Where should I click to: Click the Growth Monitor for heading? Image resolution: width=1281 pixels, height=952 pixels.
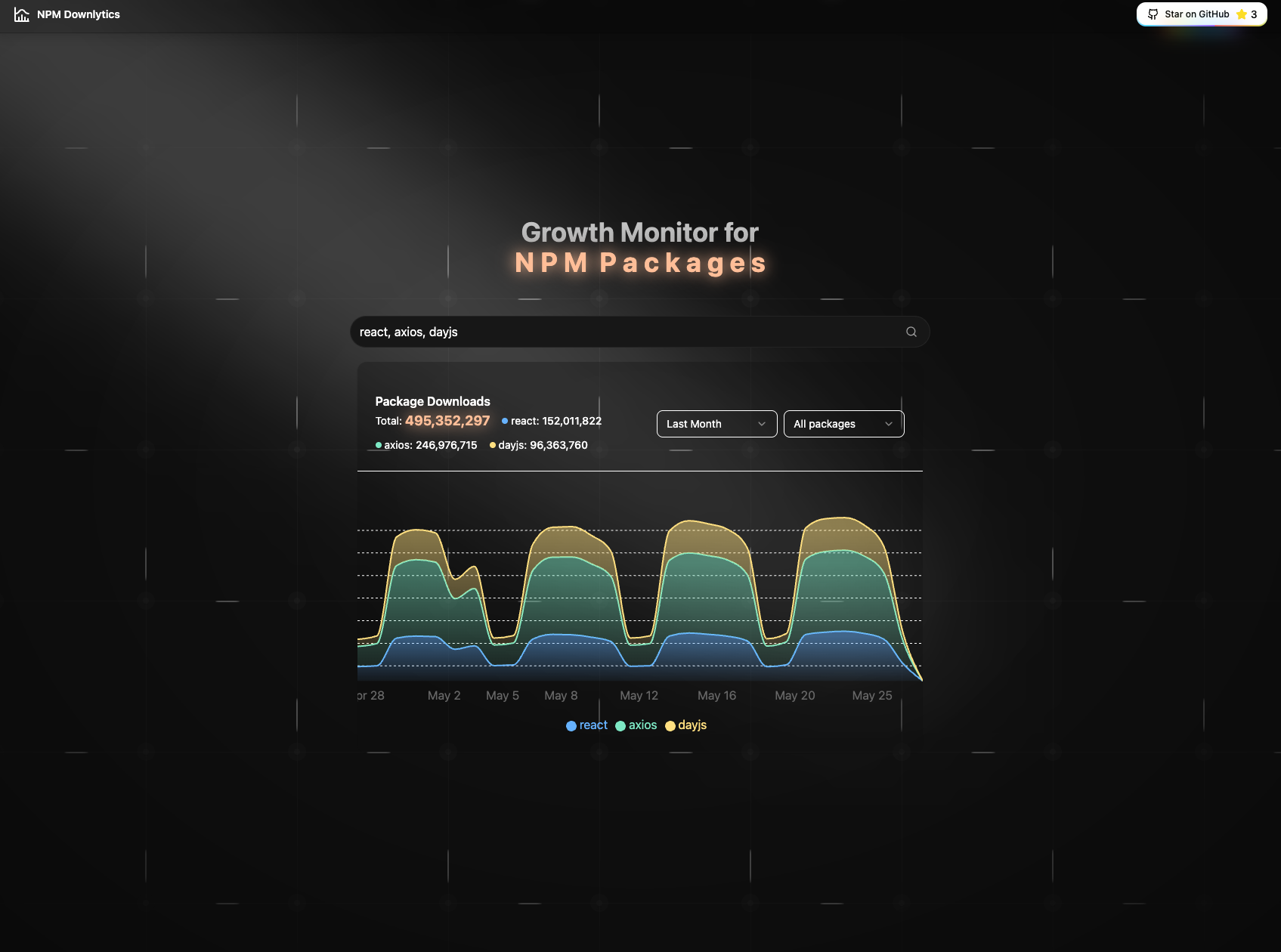coord(640,233)
